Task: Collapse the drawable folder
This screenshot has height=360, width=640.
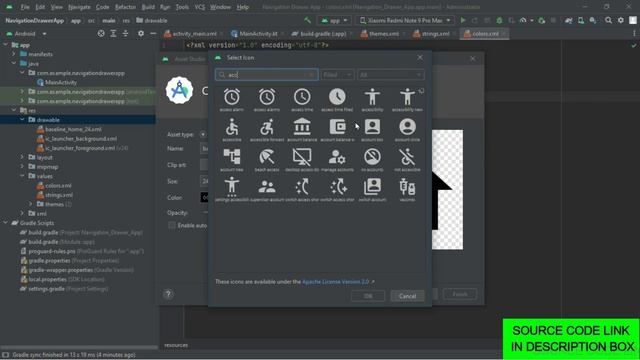Action: [x=22, y=120]
